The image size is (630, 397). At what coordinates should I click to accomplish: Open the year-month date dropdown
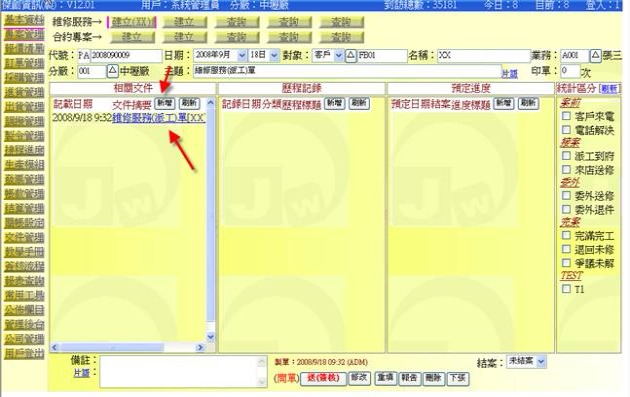tap(220, 55)
